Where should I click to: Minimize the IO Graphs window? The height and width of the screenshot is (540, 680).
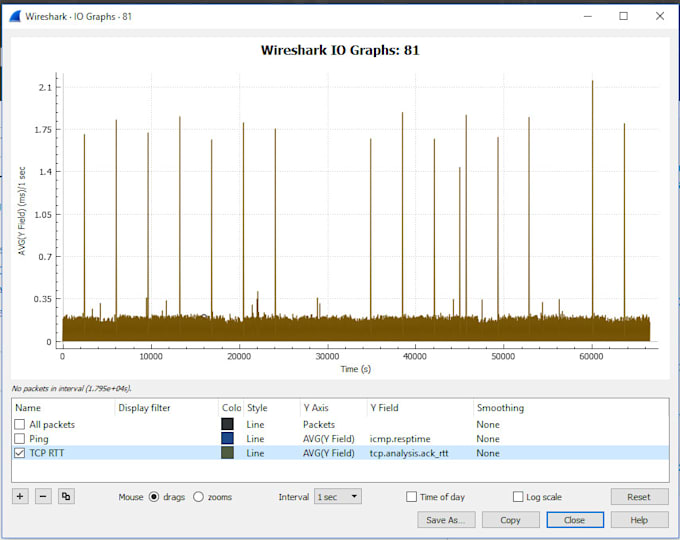tap(588, 16)
